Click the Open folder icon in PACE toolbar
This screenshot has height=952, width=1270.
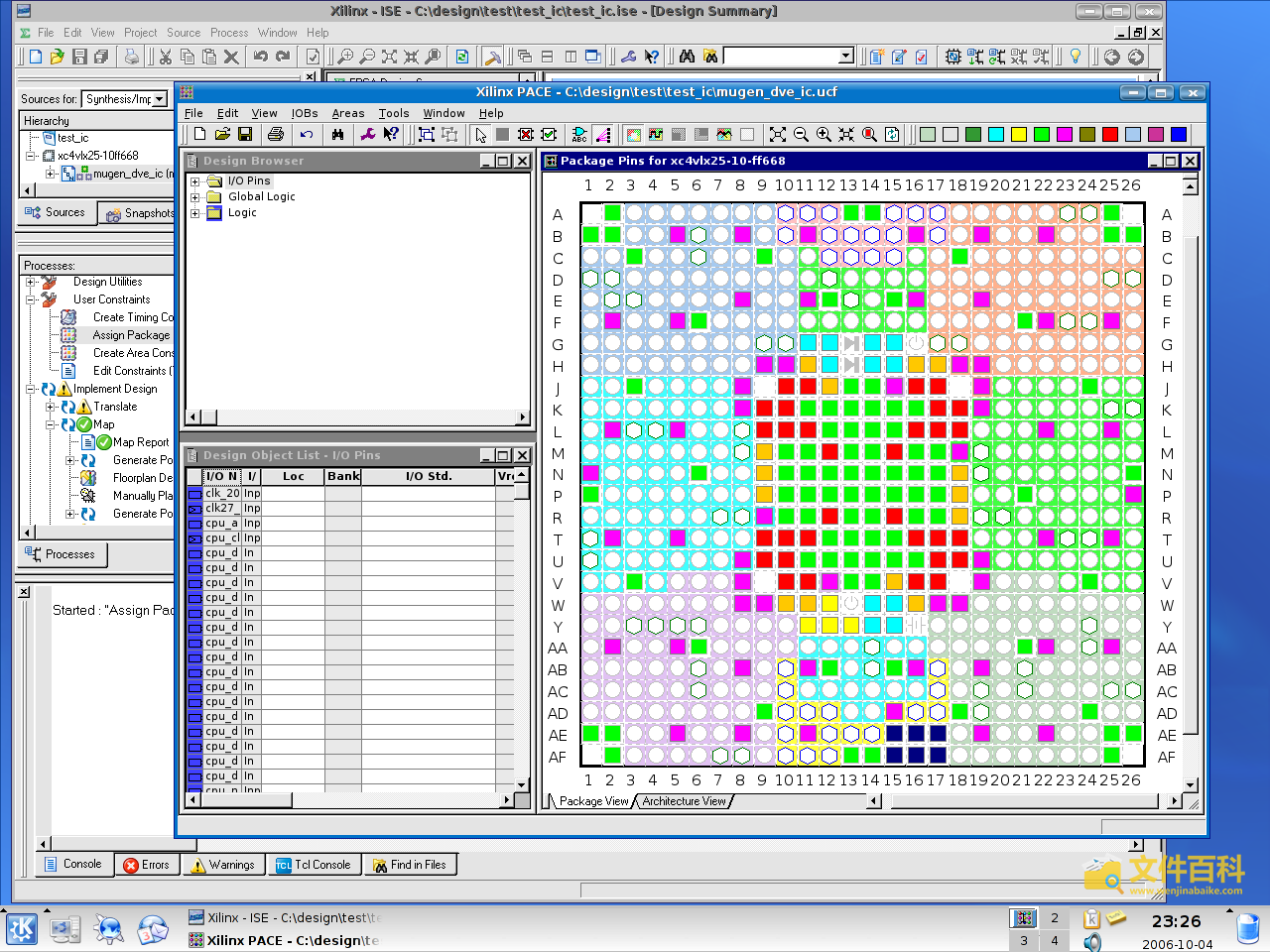222,134
